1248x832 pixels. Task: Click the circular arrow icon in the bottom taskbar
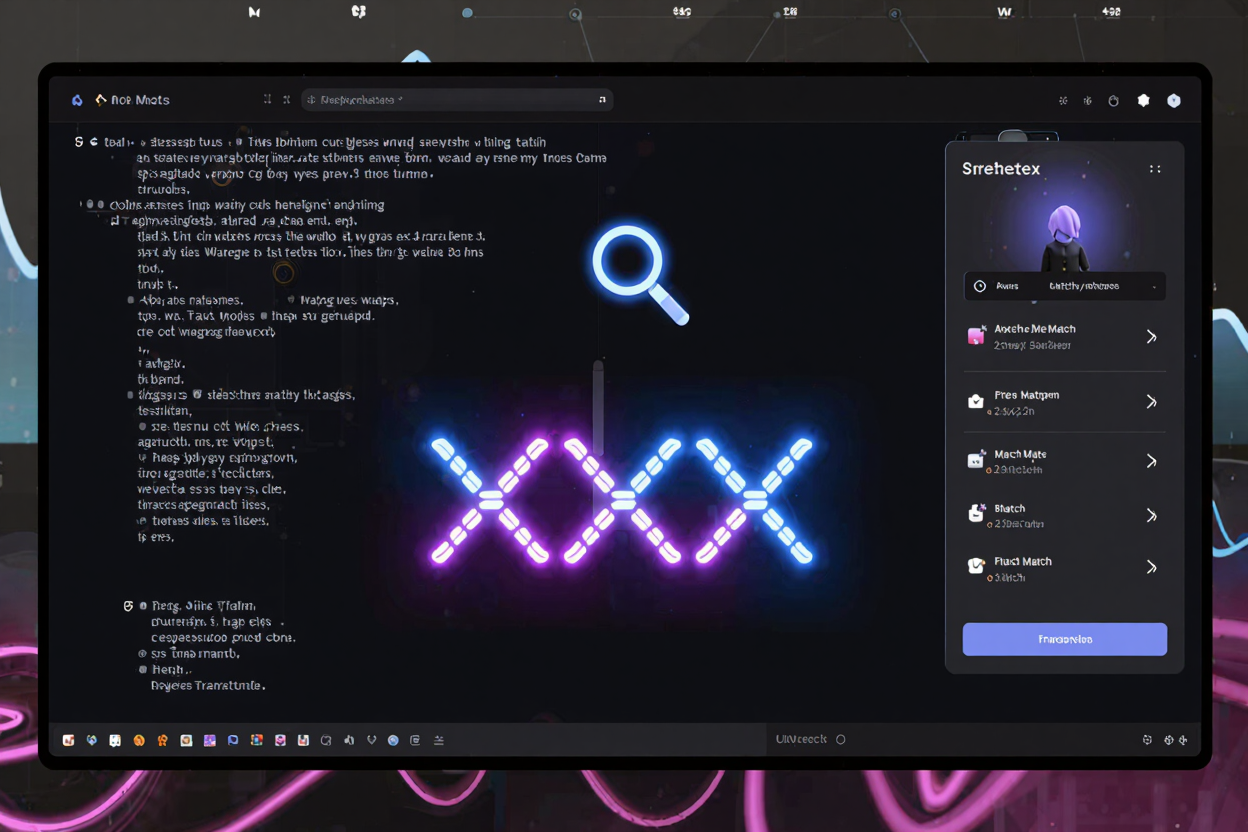pos(326,740)
